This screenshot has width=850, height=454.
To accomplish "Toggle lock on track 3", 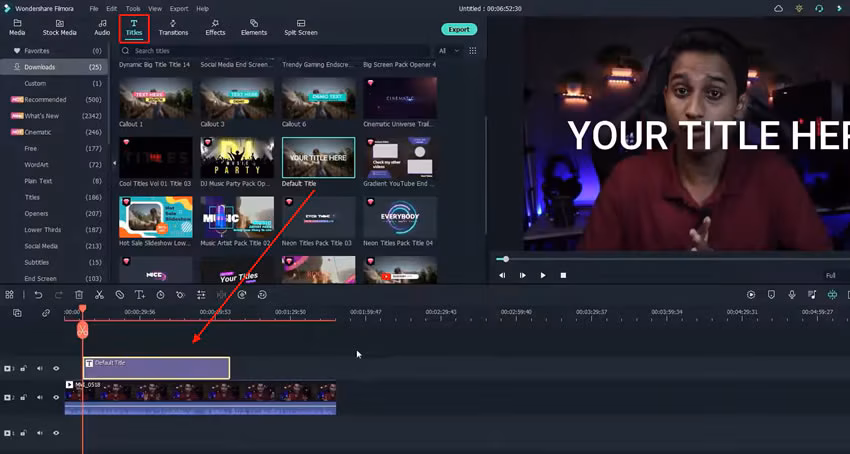I will [x=23, y=368].
